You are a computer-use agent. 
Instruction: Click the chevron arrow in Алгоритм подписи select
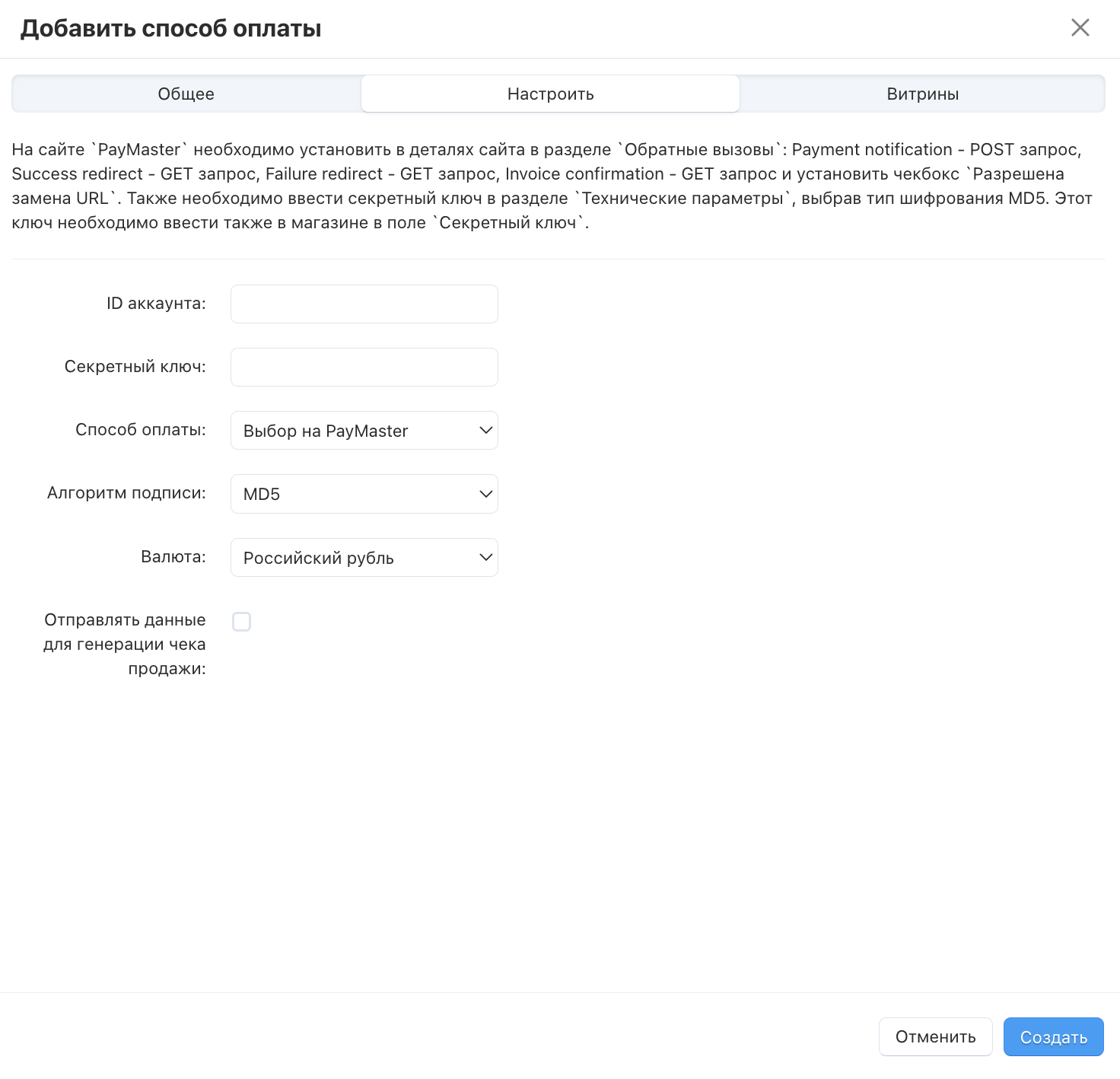486,494
